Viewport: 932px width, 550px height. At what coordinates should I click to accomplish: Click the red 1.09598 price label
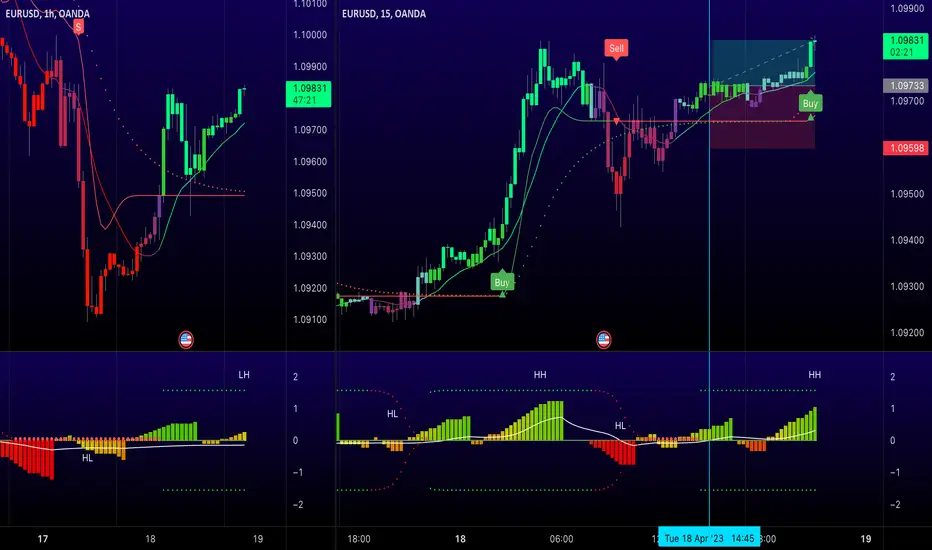pos(905,148)
